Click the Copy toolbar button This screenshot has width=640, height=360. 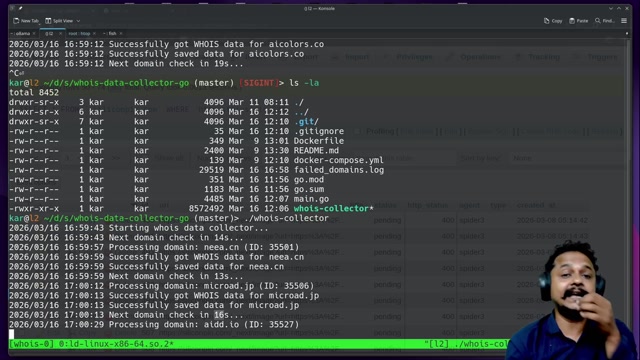click(x=553, y=21)
